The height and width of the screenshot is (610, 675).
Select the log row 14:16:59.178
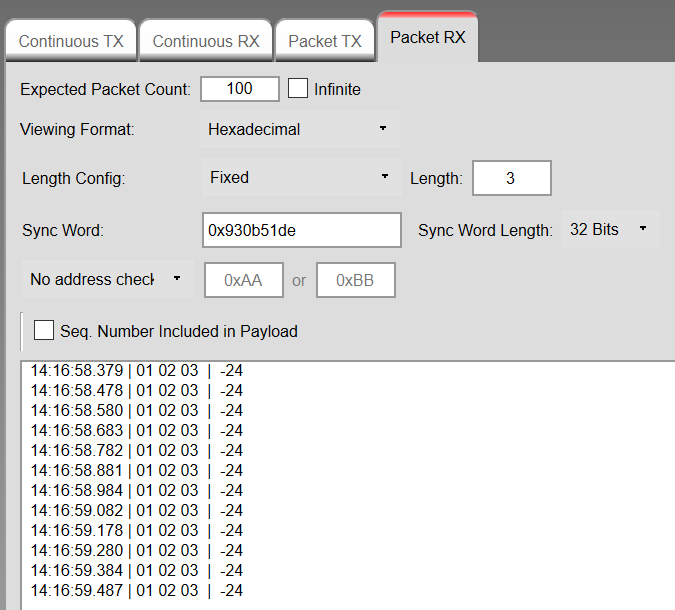point(137,530)
